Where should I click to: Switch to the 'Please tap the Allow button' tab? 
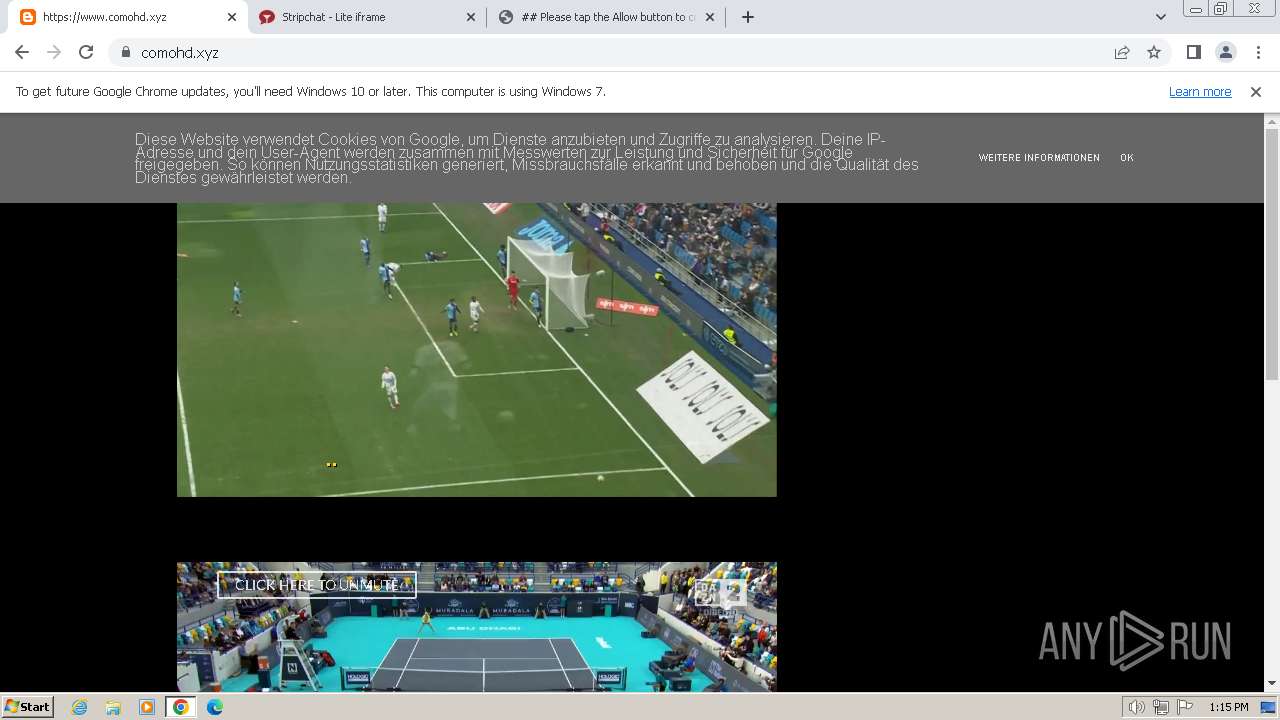pos(606,17)
